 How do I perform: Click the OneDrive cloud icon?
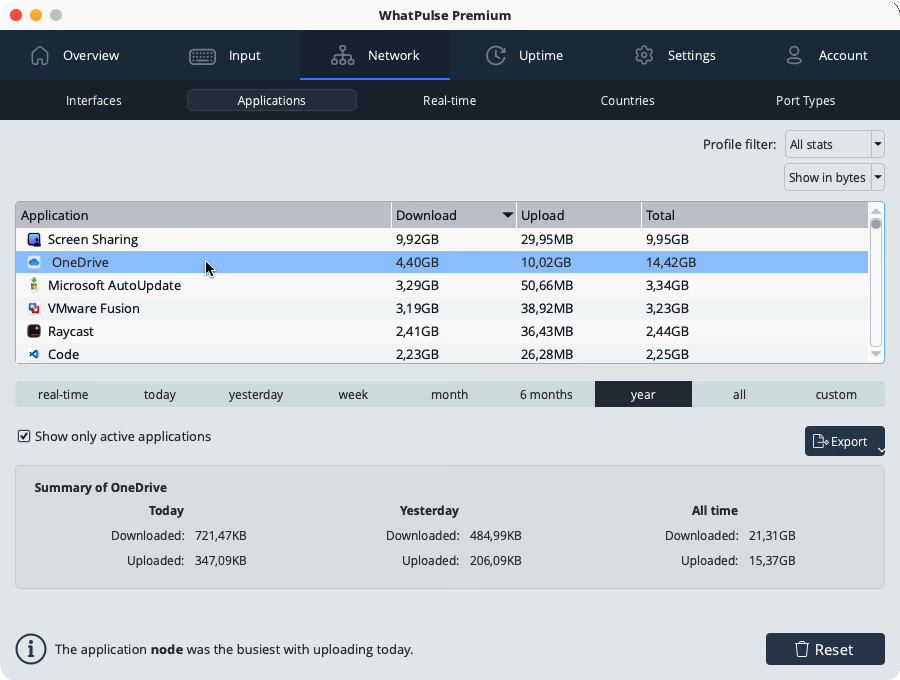click(x=34, y=262)
